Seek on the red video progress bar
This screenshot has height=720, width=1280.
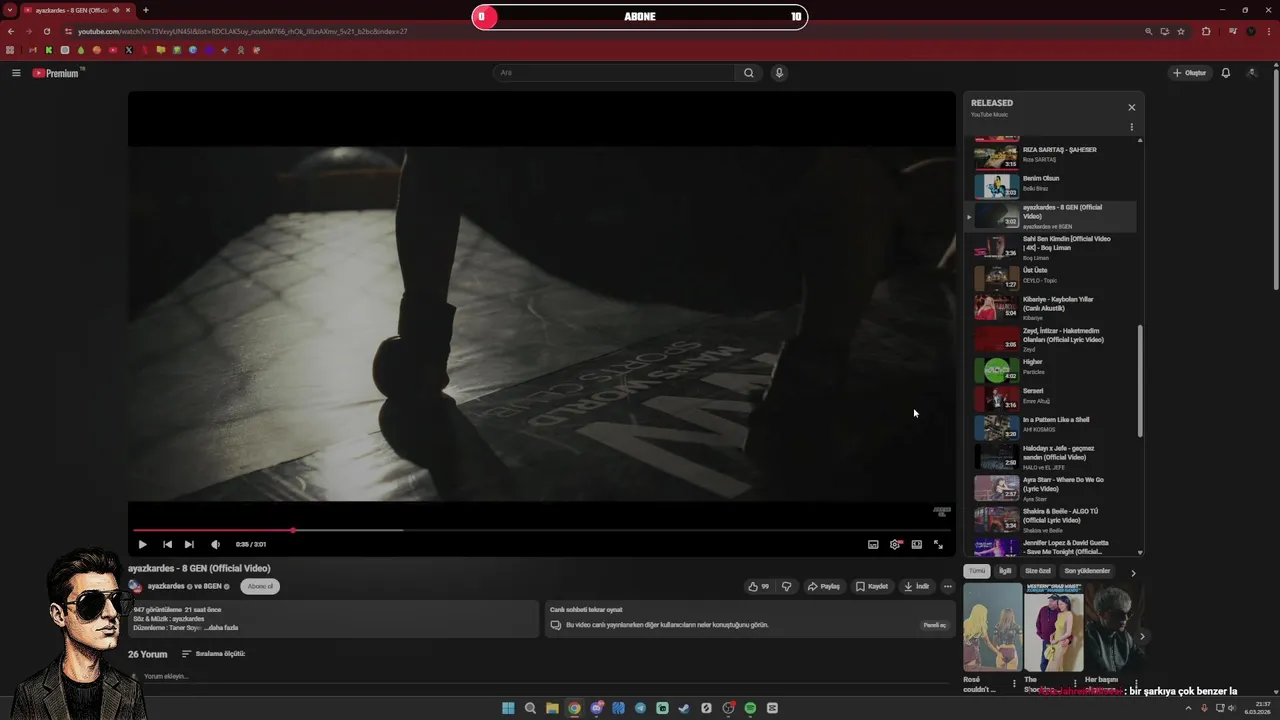(x=541, y=530)
